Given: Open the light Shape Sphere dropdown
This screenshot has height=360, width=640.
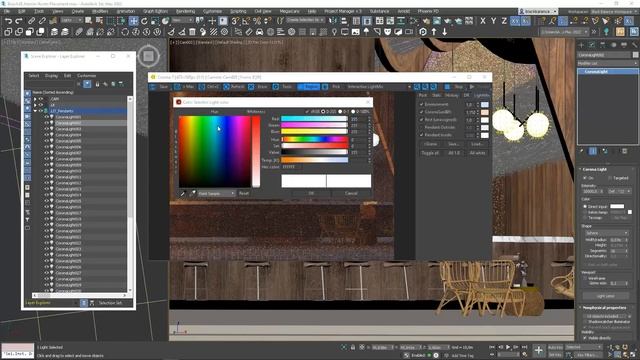Looking at the screenshot, I should point(606,233).
